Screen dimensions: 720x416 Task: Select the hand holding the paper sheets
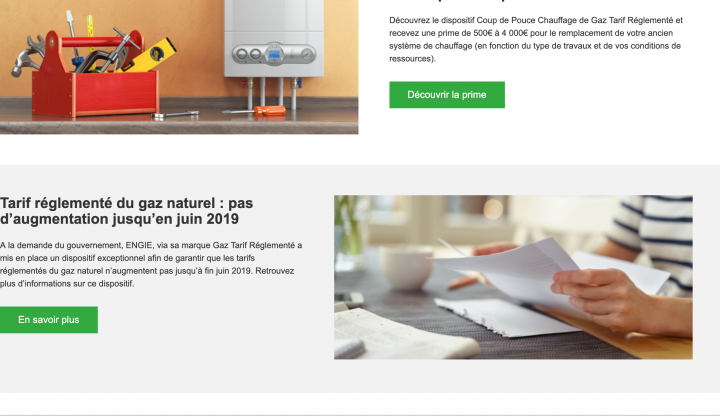coord(599,294)
